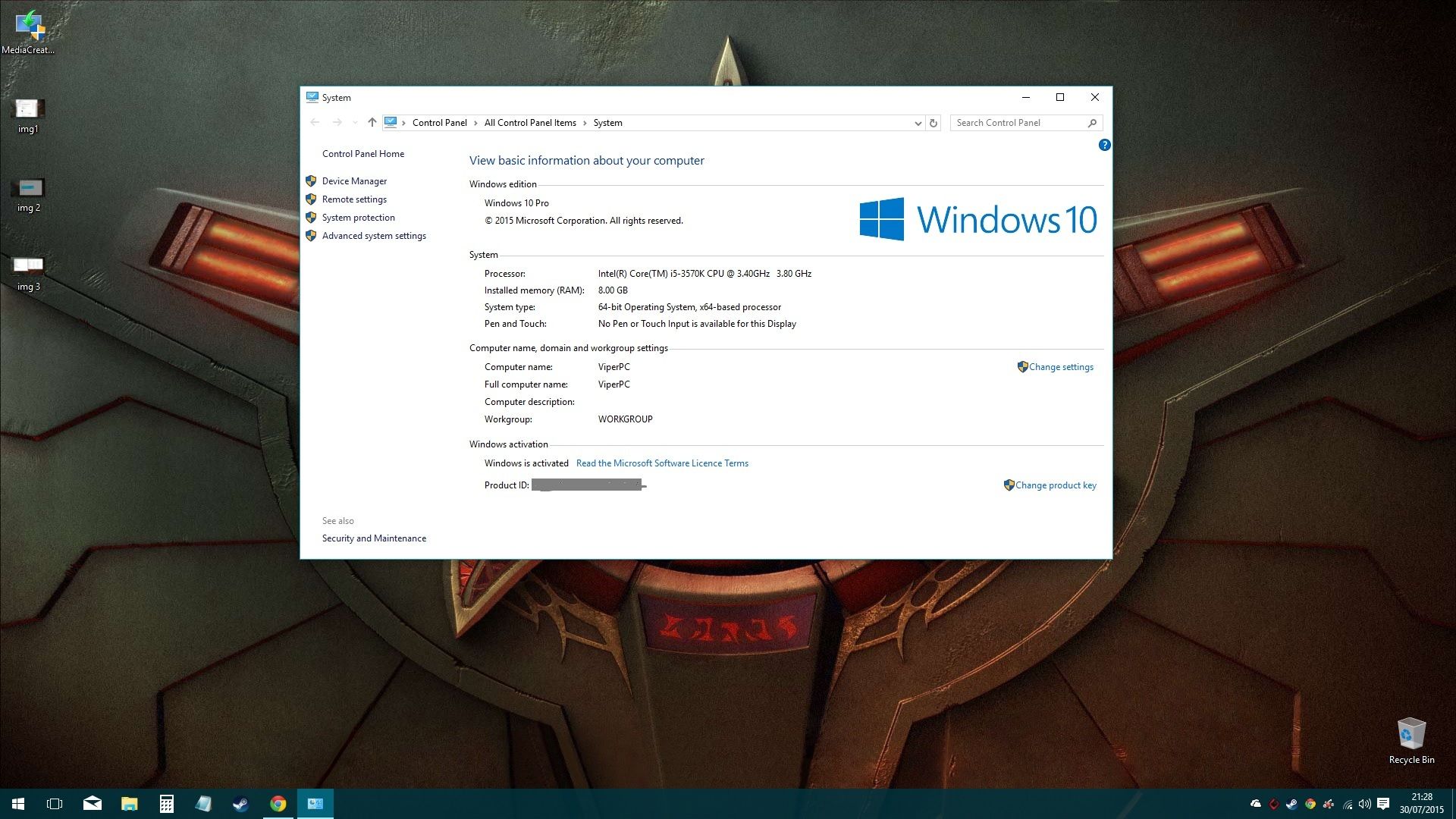Launch Calculator from taskbar

click(167, 804)
